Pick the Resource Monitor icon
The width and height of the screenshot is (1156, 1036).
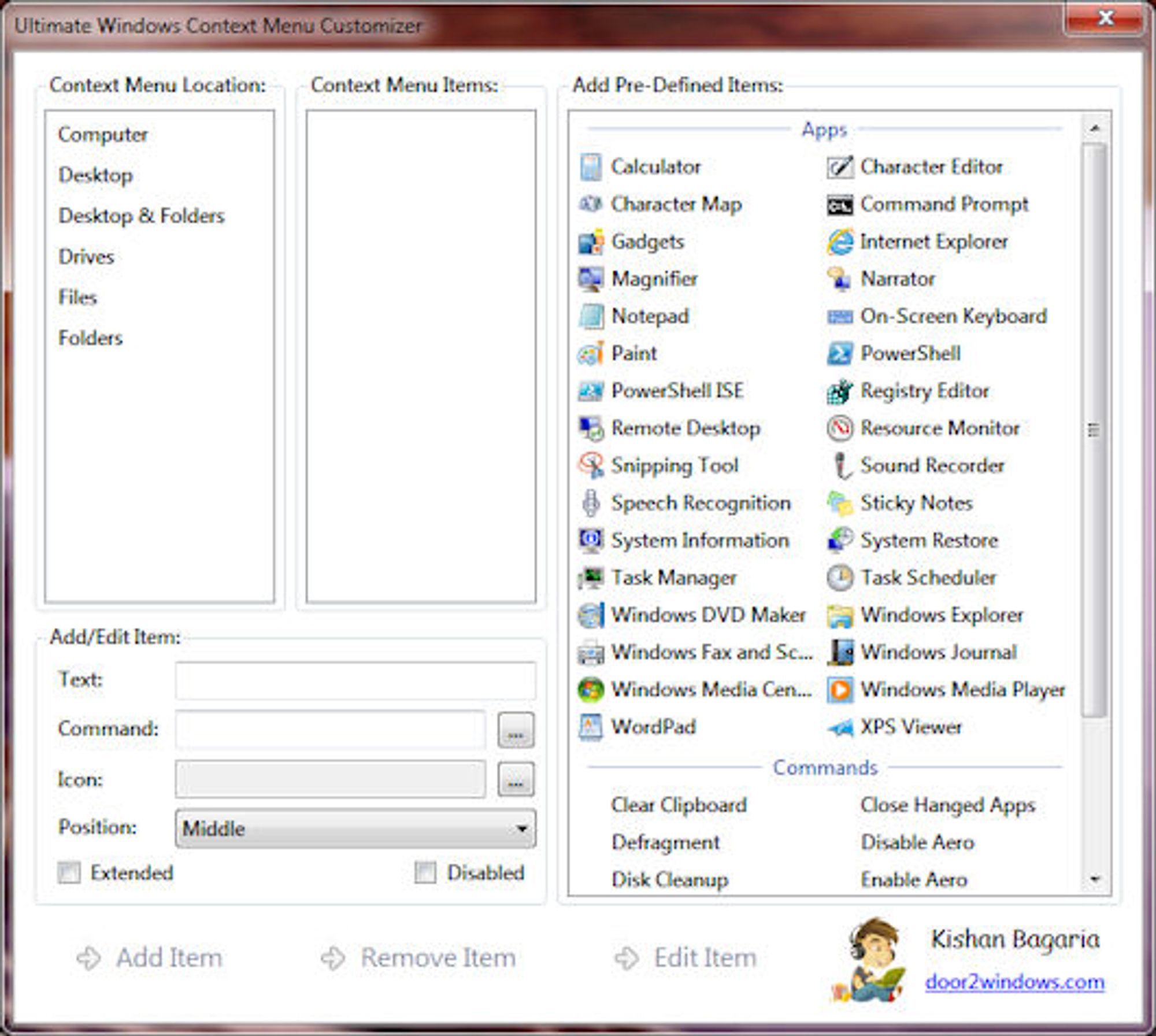pos(840,428)
